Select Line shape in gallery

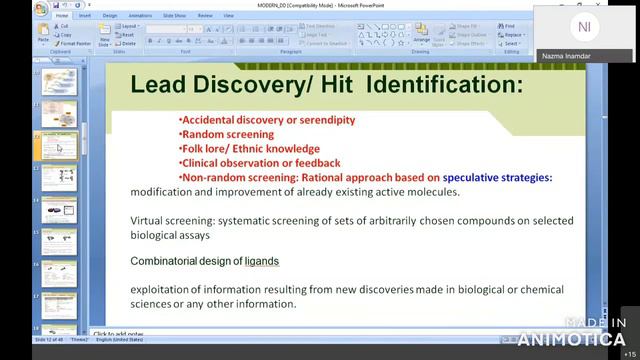(x=369, y=27)
